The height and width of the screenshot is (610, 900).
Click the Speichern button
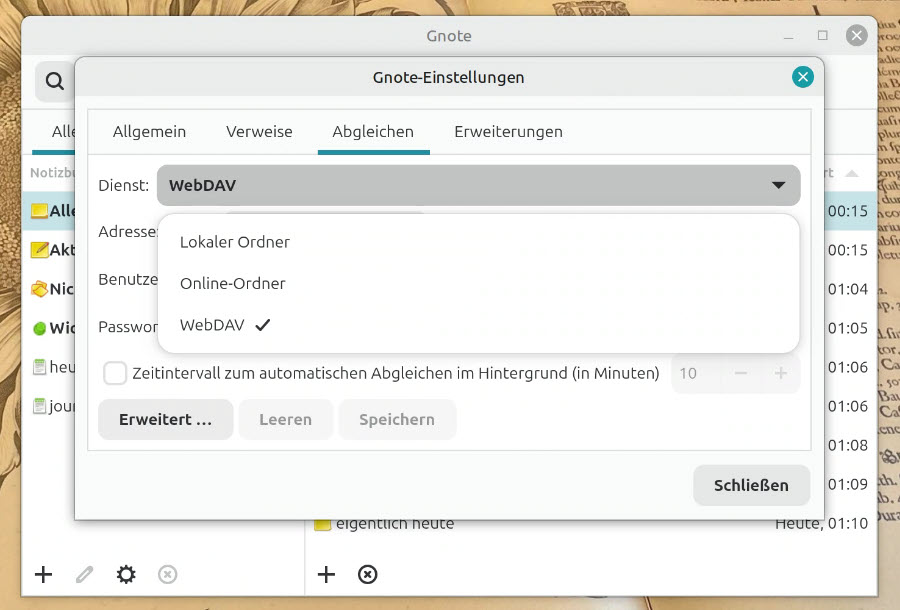coord(397,419)
